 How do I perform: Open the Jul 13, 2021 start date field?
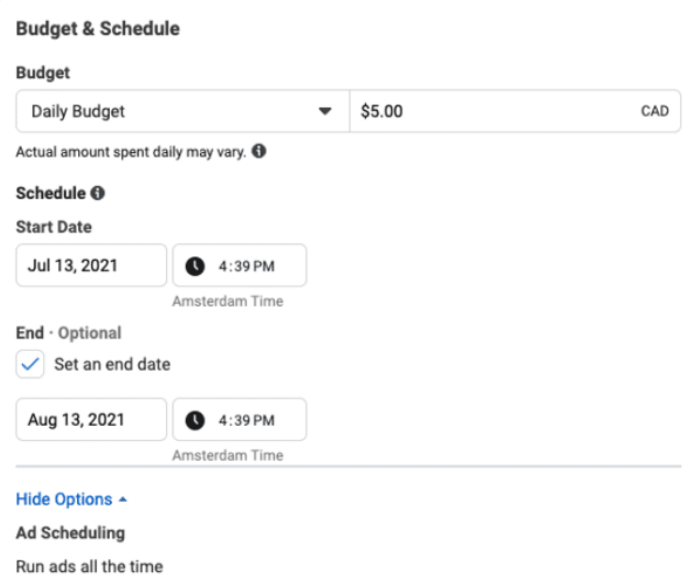tap(91, 266)
